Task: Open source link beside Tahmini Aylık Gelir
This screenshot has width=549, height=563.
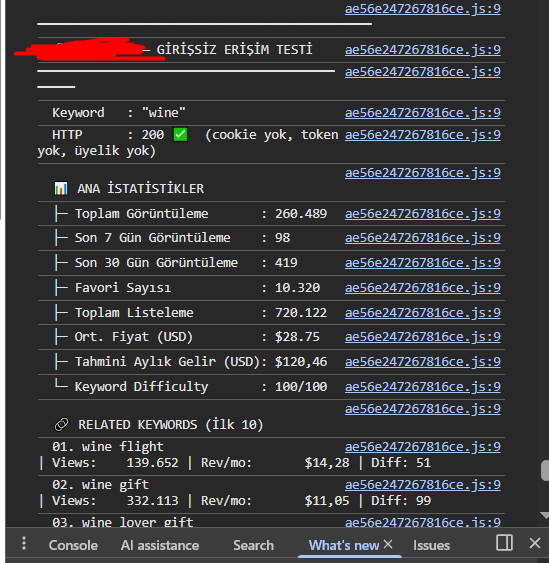Action: click(x=423, y=362)
